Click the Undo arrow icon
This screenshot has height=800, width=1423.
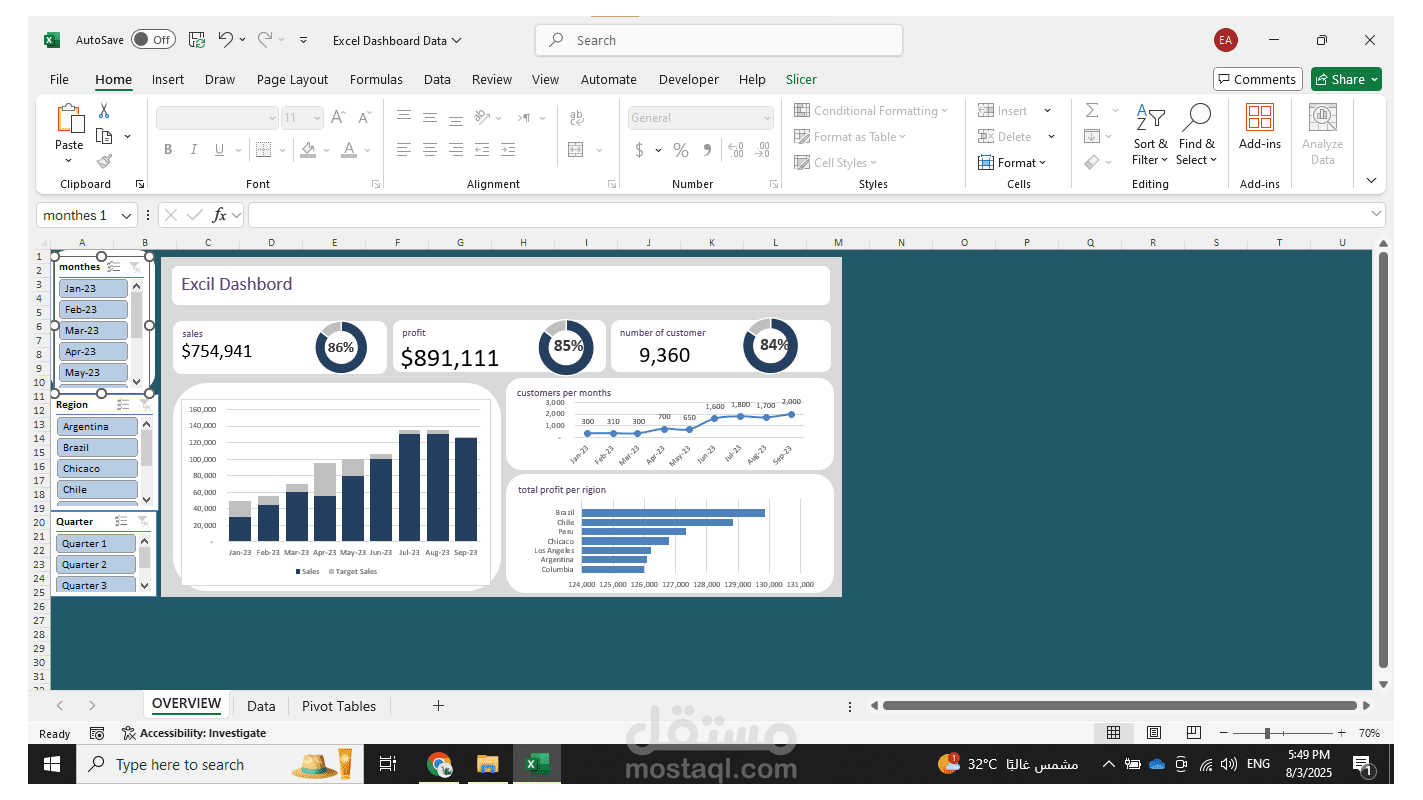tap(226, 40)
